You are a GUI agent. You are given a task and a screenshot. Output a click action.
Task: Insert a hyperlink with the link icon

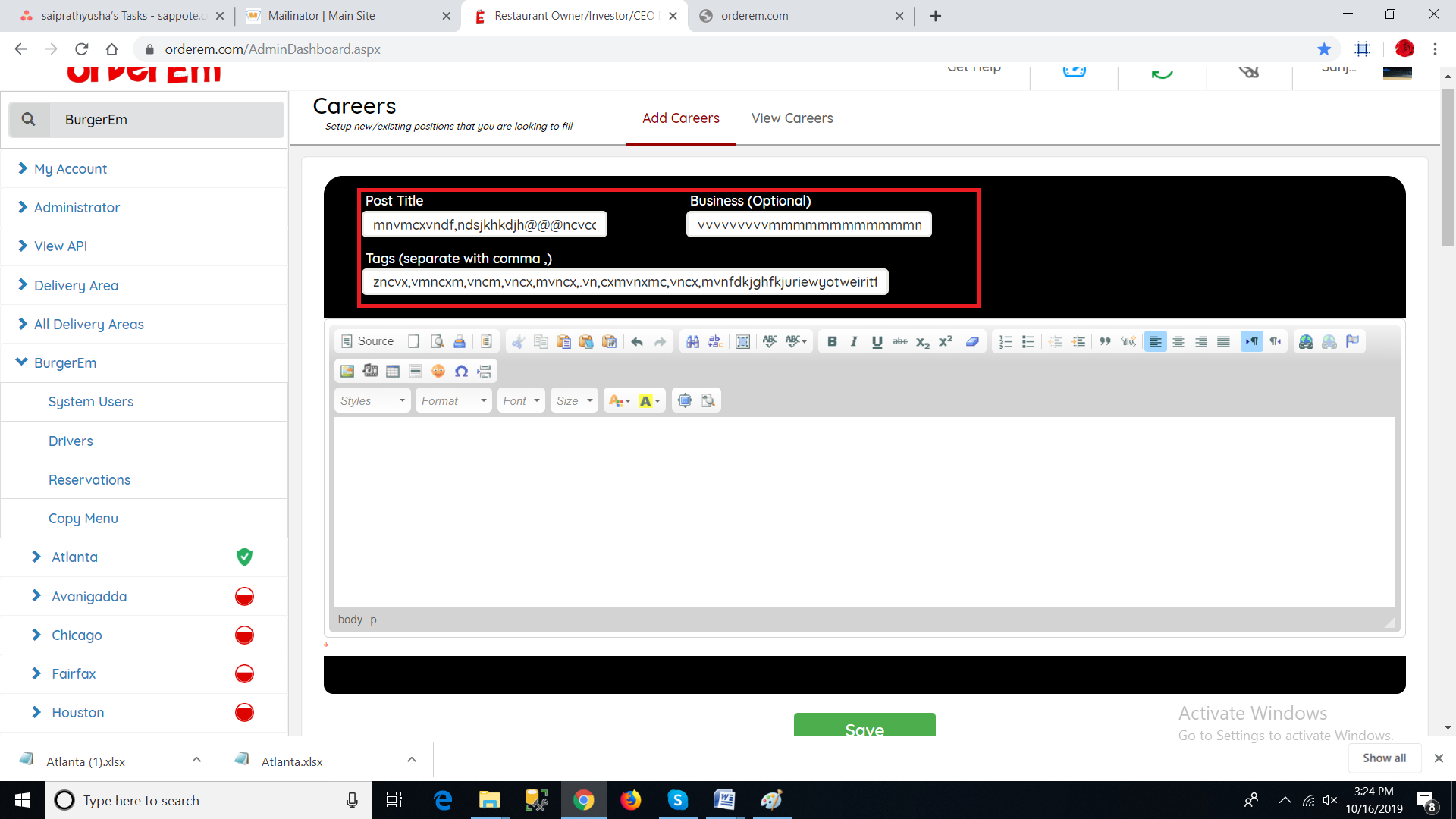(1306, 341)
